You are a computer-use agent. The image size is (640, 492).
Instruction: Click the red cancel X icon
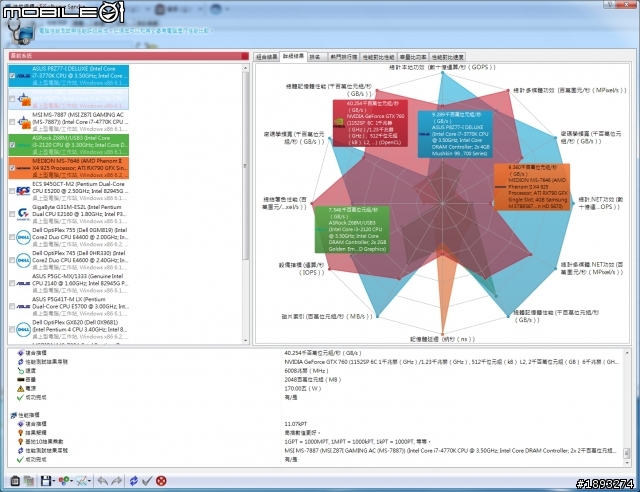[x=161, y=481]
